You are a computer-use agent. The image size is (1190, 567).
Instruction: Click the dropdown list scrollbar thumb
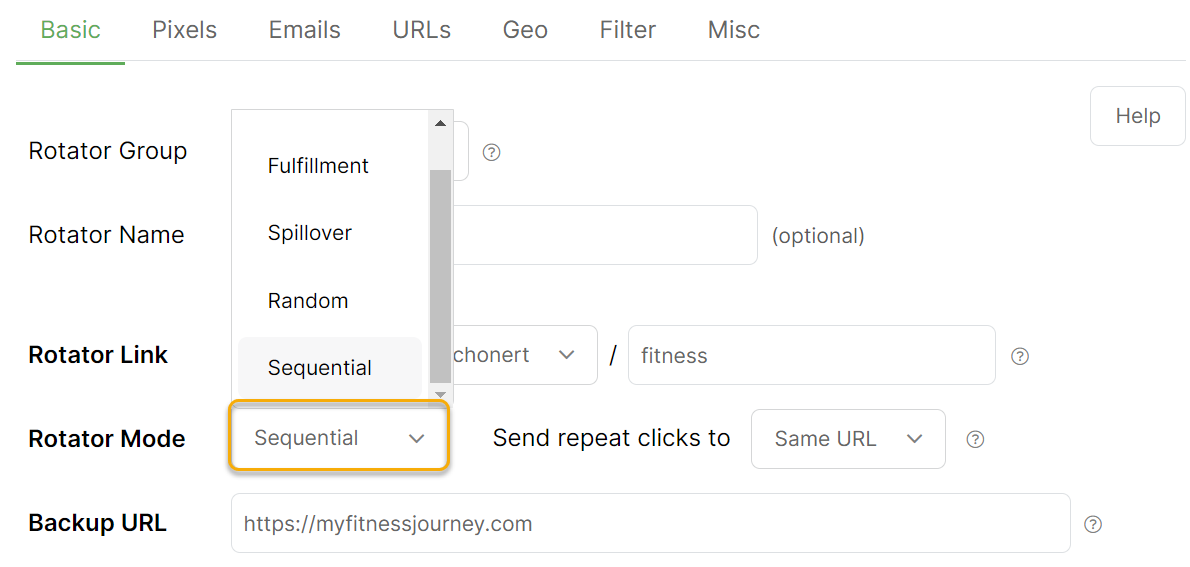point(440,276)
